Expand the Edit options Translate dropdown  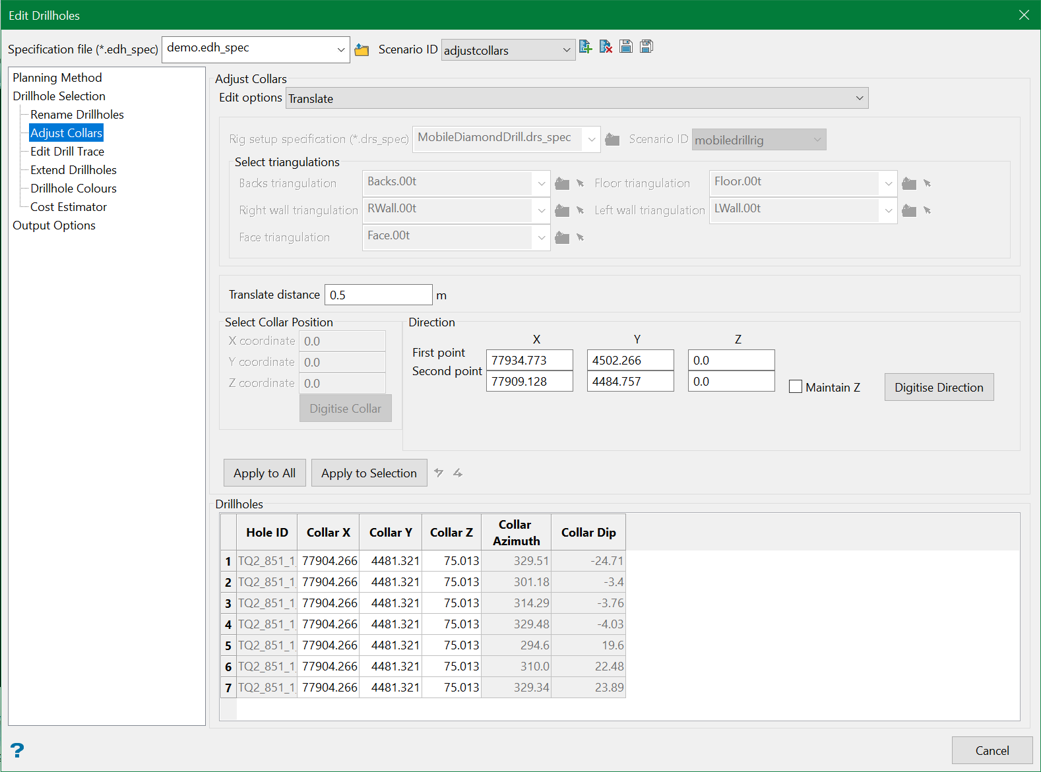[858, 98]
